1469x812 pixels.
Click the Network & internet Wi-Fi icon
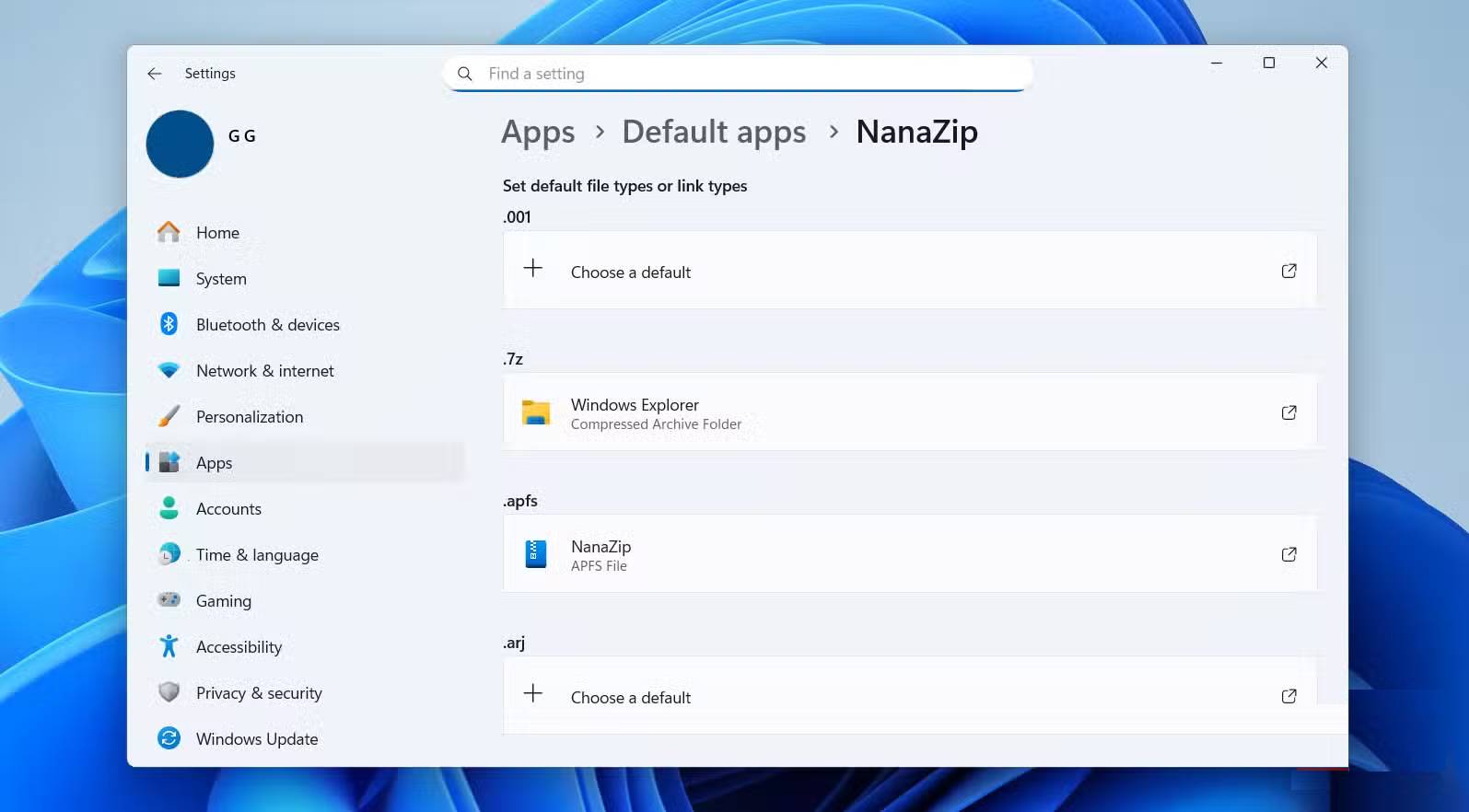[x=169, y=370]
